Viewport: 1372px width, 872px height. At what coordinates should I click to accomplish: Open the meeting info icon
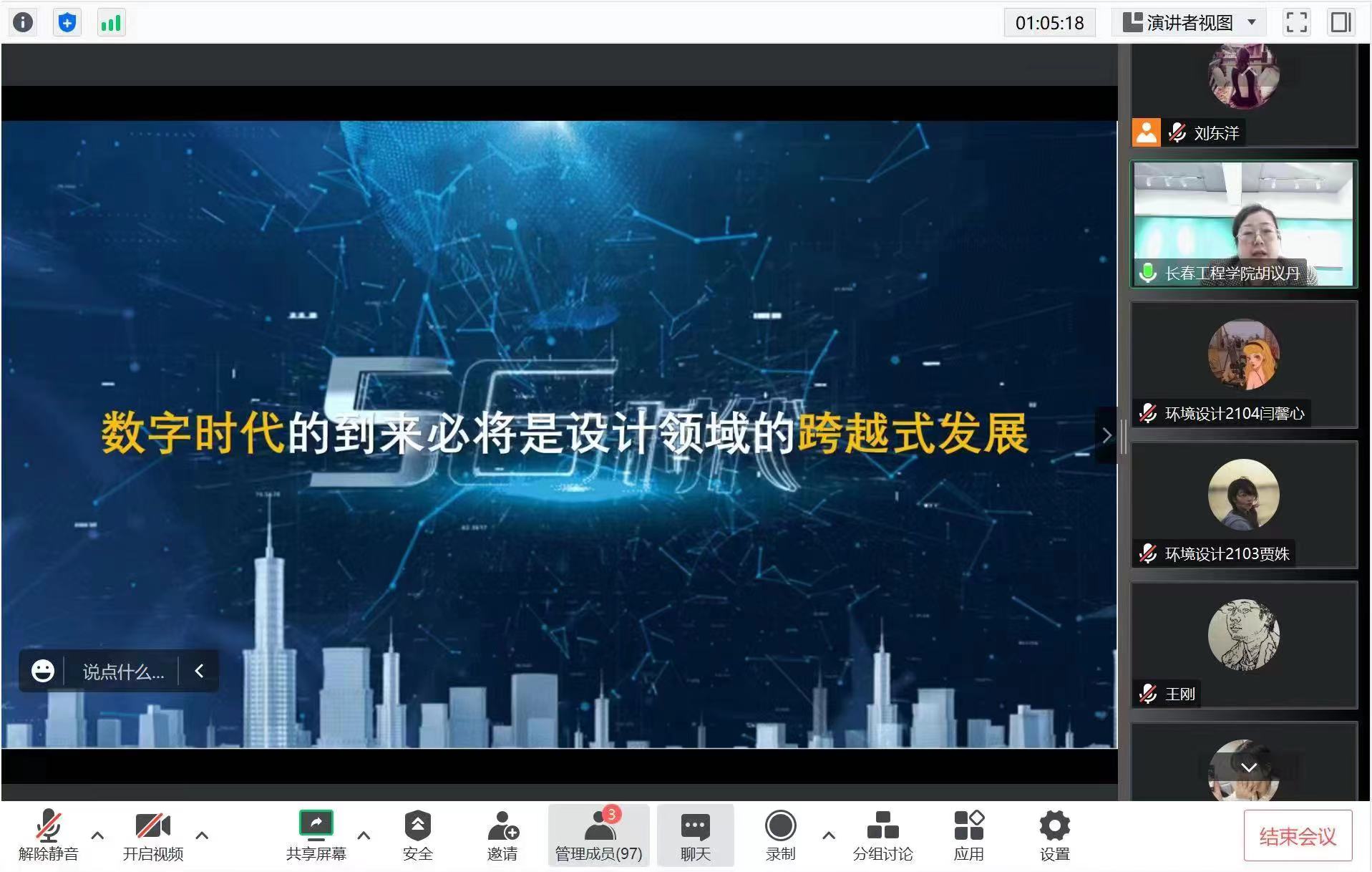pyautogui.click(x=23, y=23)
